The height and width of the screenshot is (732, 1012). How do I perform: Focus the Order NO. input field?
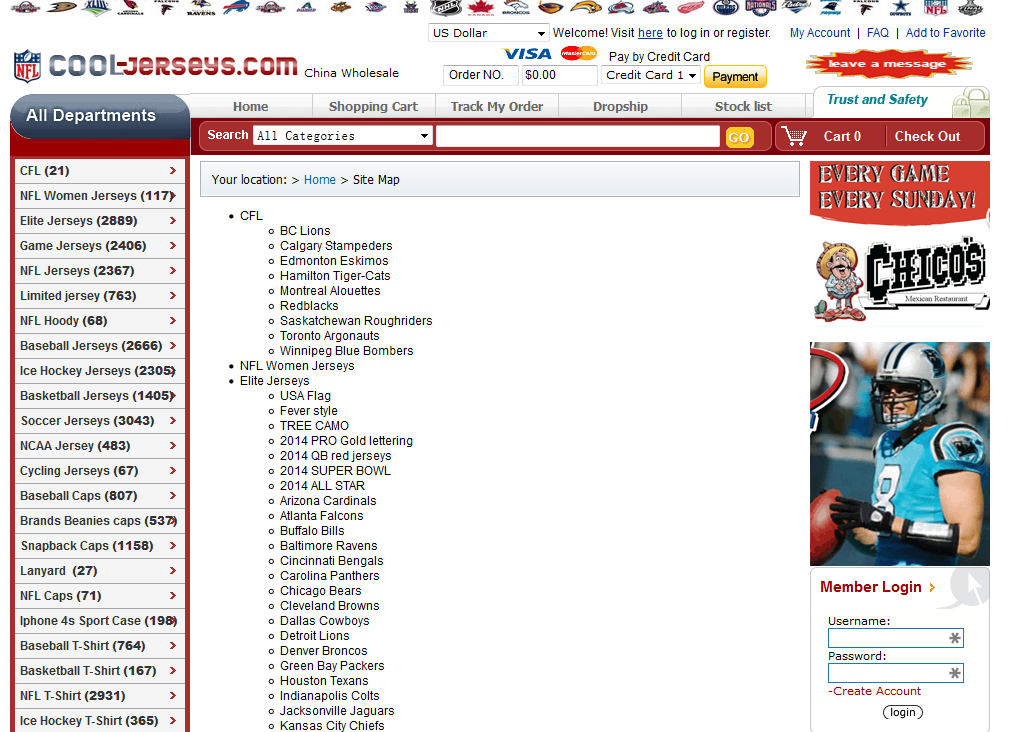pyautogui.click(x=481, y=75)
